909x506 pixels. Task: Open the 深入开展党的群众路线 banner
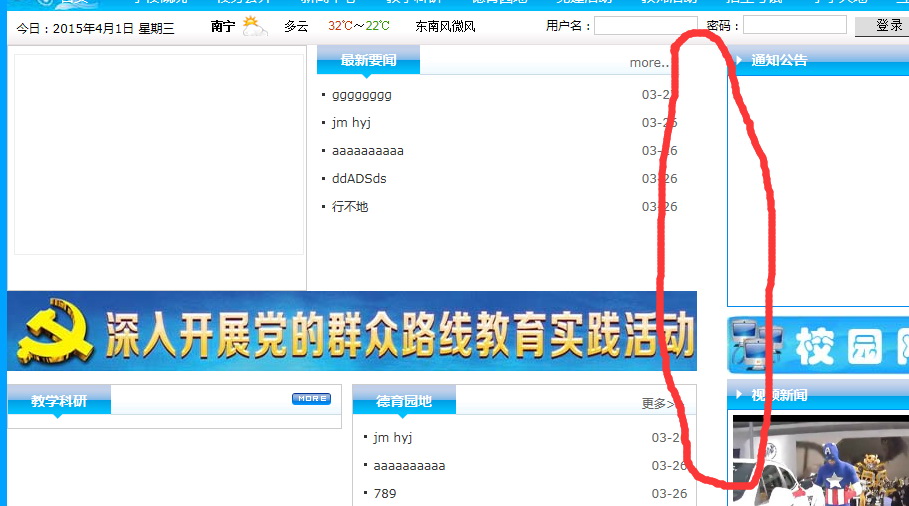tap(351, 332)
